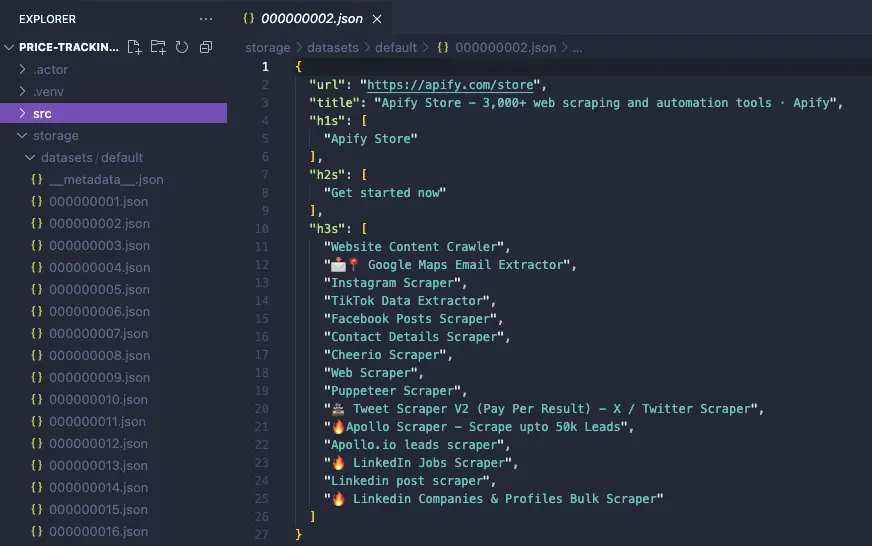The image size is (872, 546).
Task: Collapse all folders in the Explorer
Action: coord(206,47)
